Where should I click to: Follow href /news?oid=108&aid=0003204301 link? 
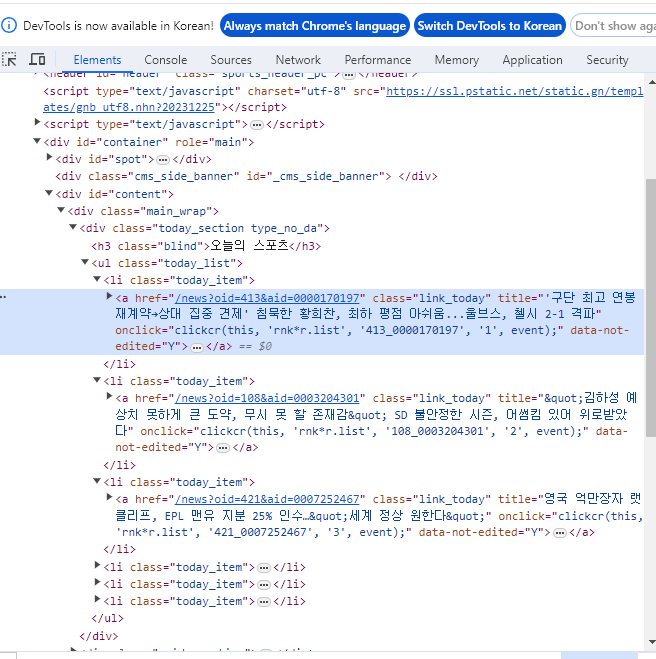[267, 398]
